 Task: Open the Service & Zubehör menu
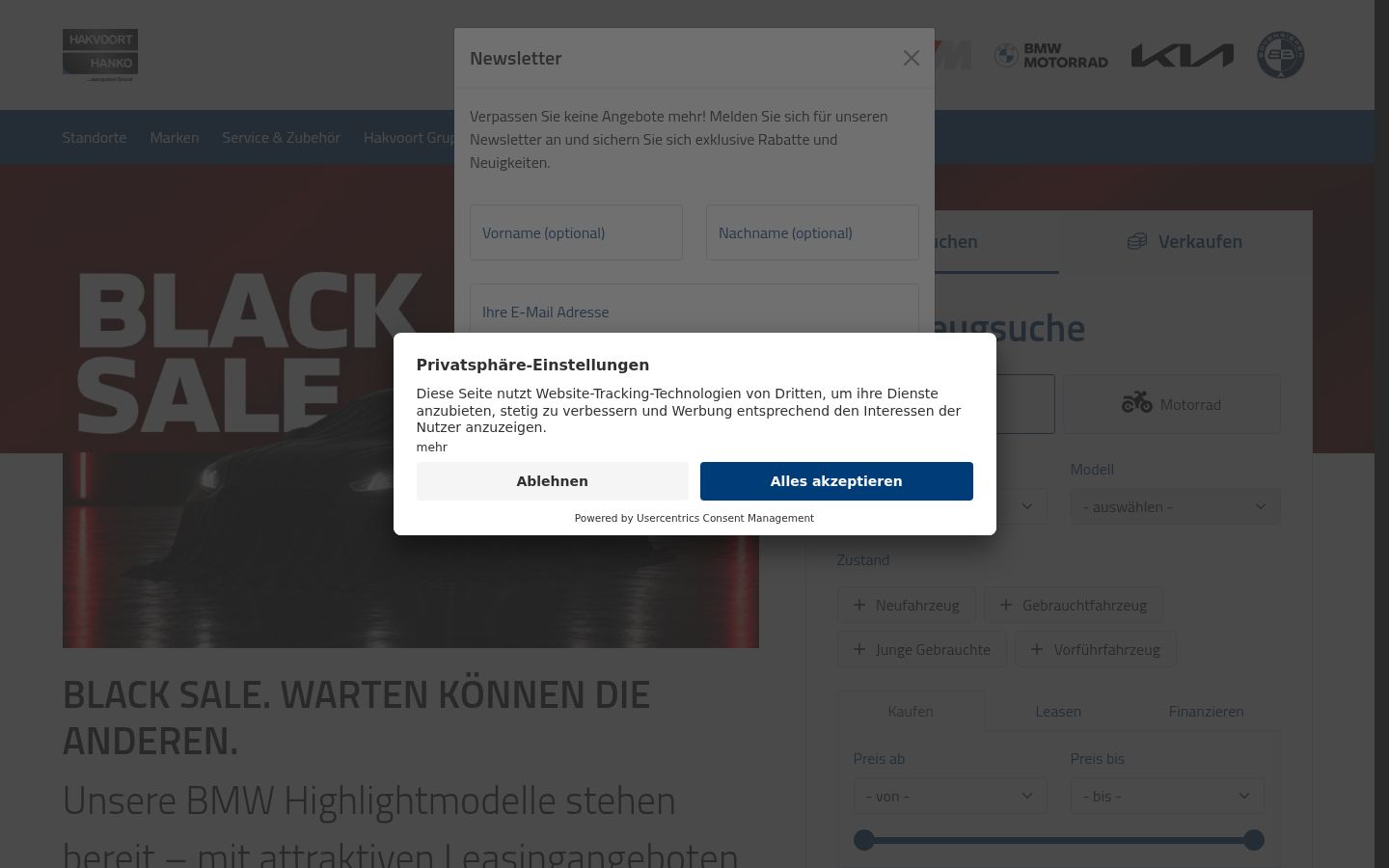tap(282, 137)
